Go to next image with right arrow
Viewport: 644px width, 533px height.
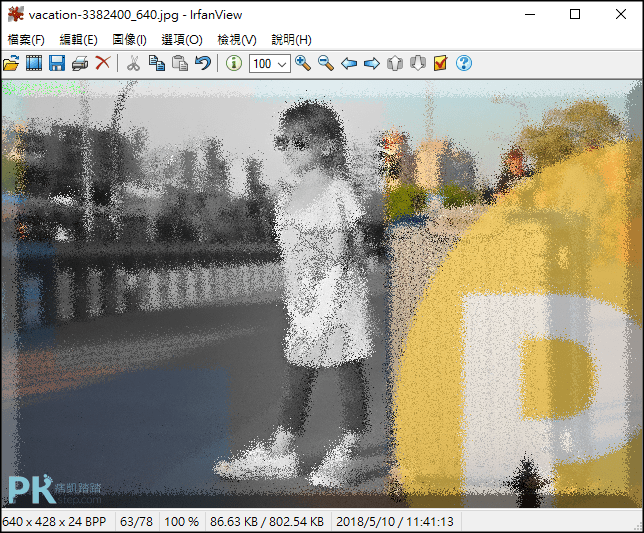point(372,63)
